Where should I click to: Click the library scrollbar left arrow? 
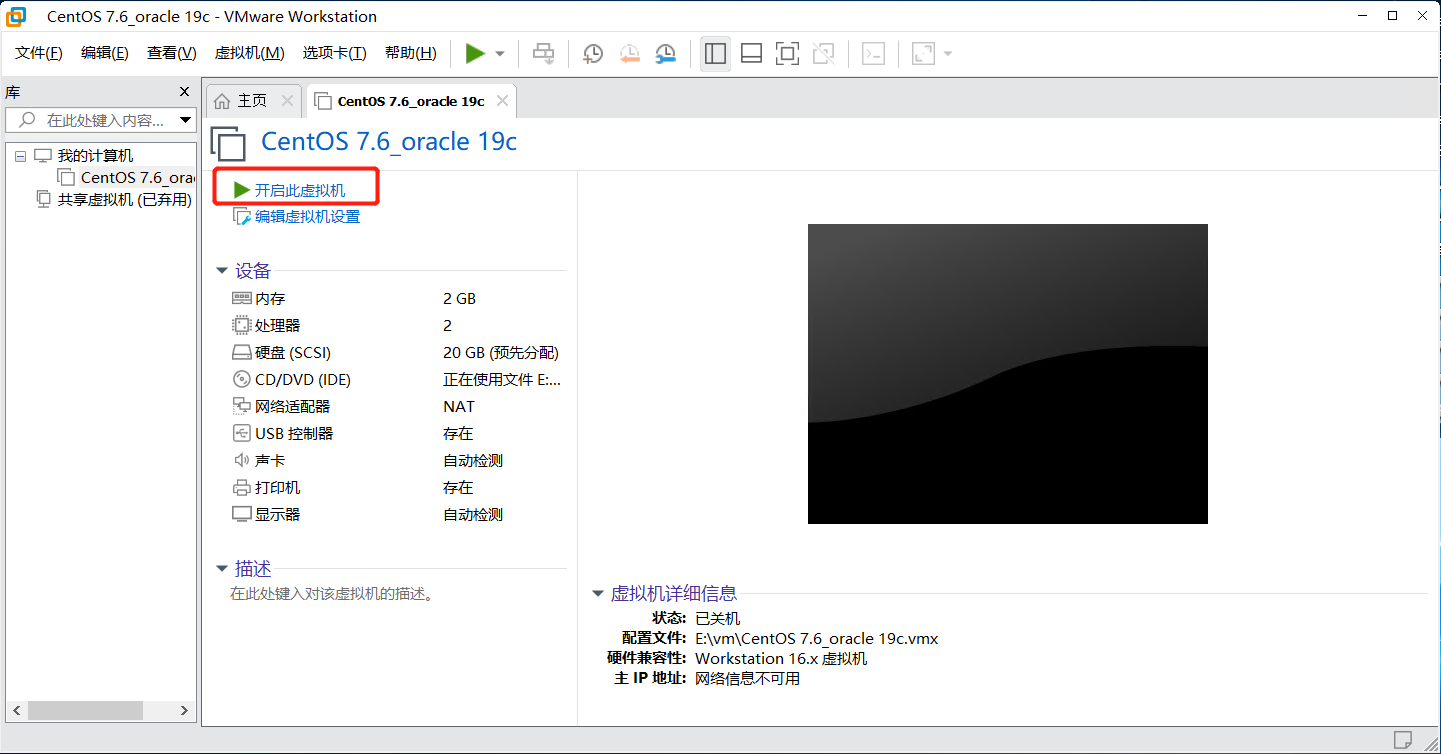(17, 710)
